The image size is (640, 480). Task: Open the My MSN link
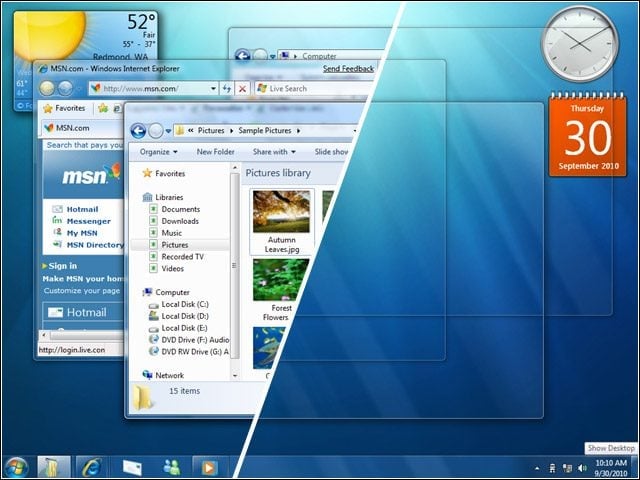82,233
